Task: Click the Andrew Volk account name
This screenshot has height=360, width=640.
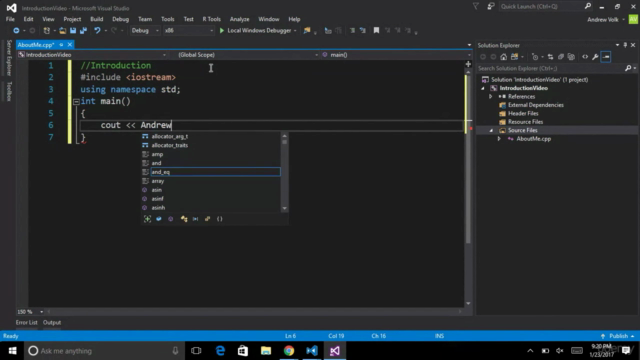Action: tap(603, 20)
